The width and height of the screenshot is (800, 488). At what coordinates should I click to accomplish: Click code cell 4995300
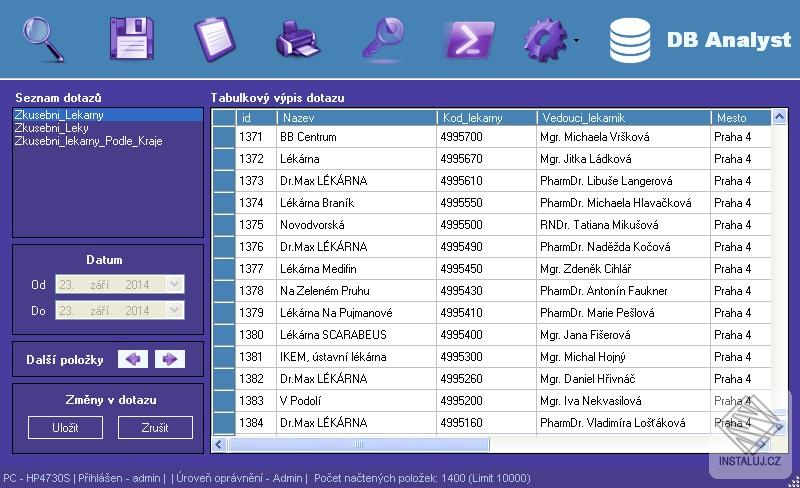[x=487, y=357]
